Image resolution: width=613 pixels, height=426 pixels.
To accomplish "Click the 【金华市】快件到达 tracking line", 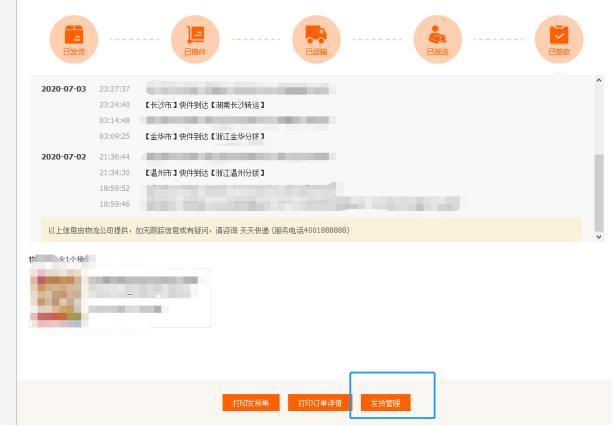I will tap(204, 136).
